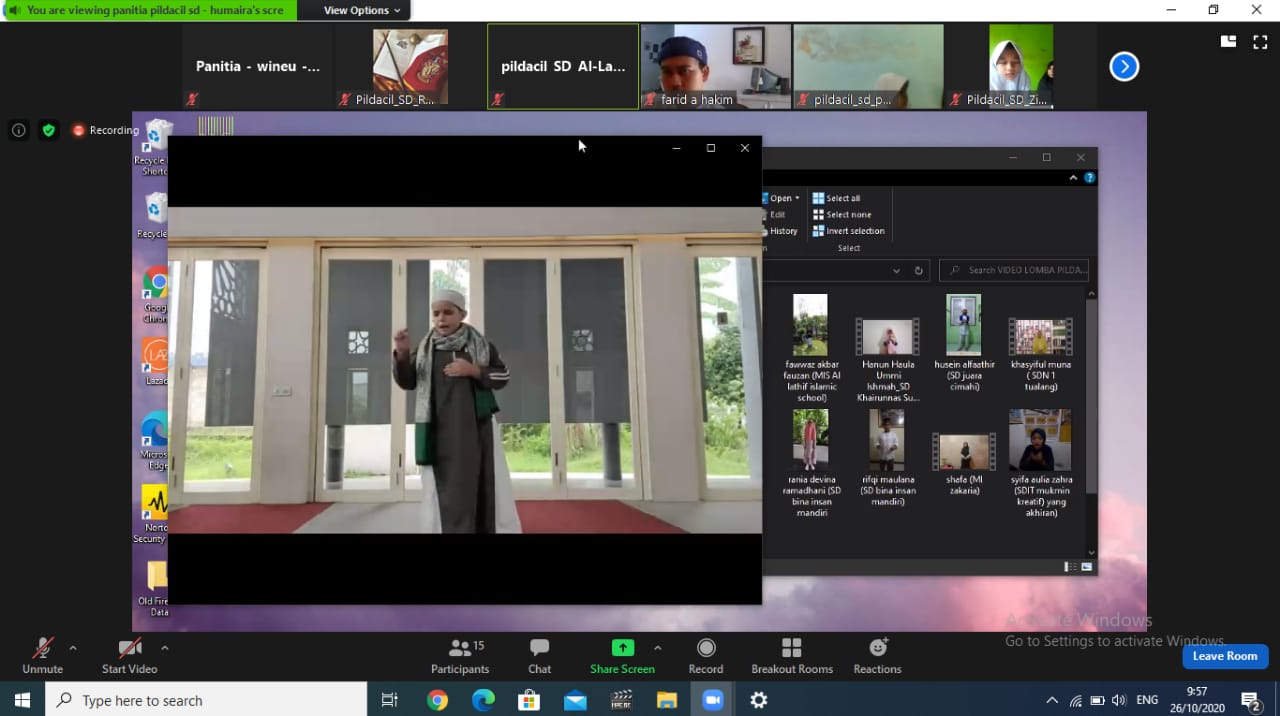The height and width of the screenshot is (716, 1280).
Task: Open Breakout Rooms
Action: click(792, 656)
